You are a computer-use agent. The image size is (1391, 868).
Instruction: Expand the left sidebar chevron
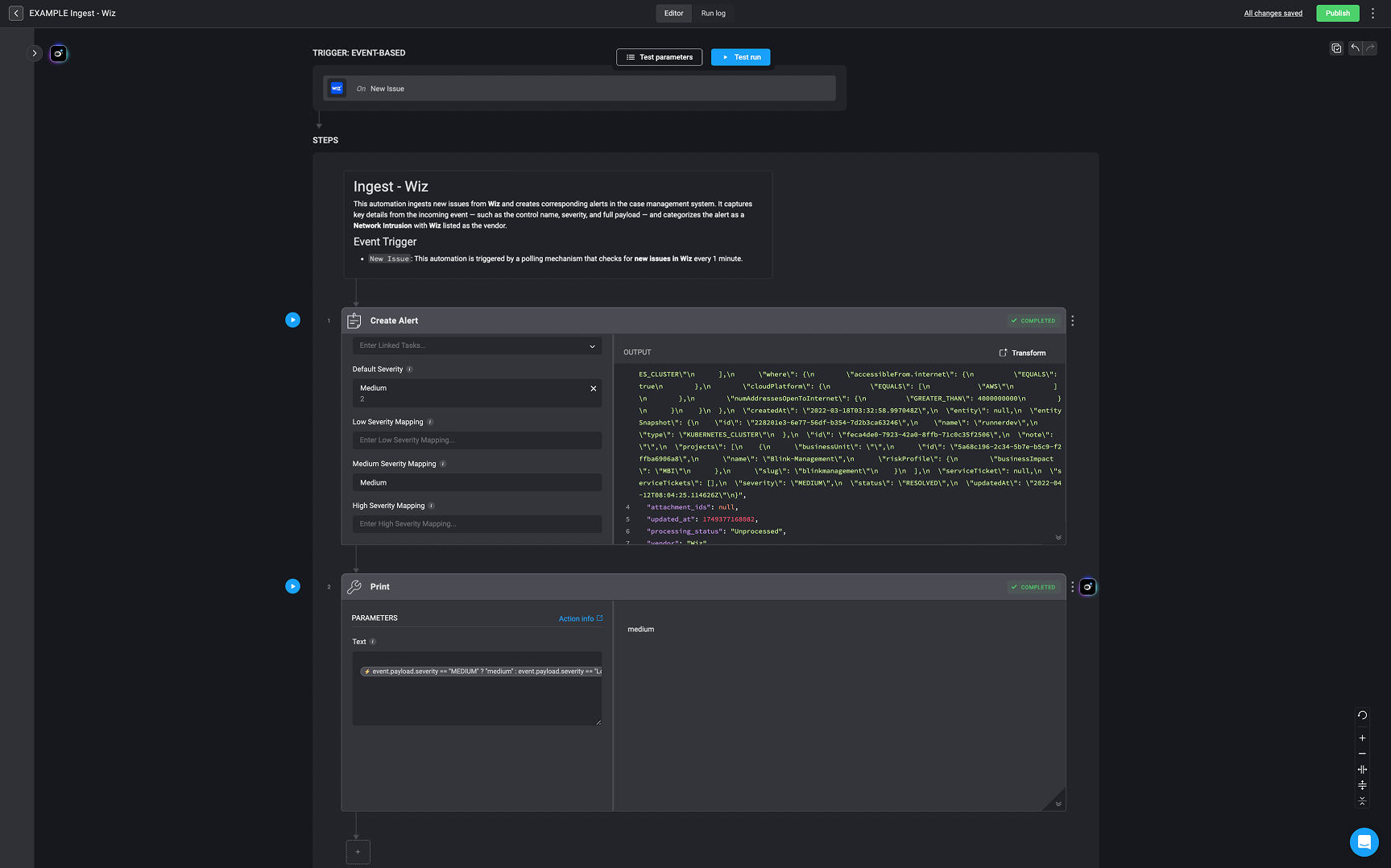[x=35, y=53]
